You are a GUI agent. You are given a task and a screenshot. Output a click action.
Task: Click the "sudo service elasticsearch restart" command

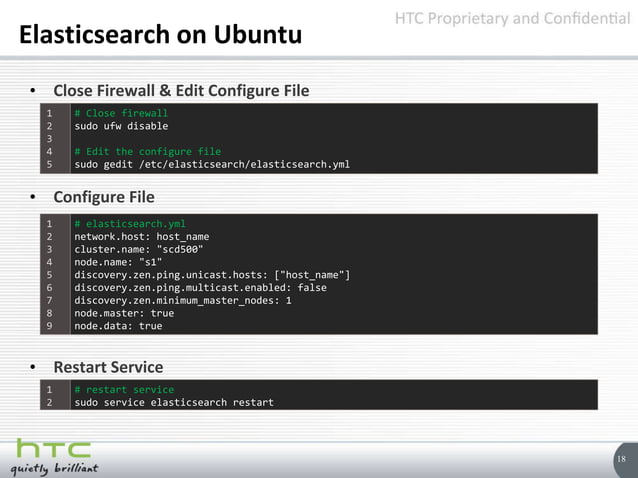(x=174, y=402)
